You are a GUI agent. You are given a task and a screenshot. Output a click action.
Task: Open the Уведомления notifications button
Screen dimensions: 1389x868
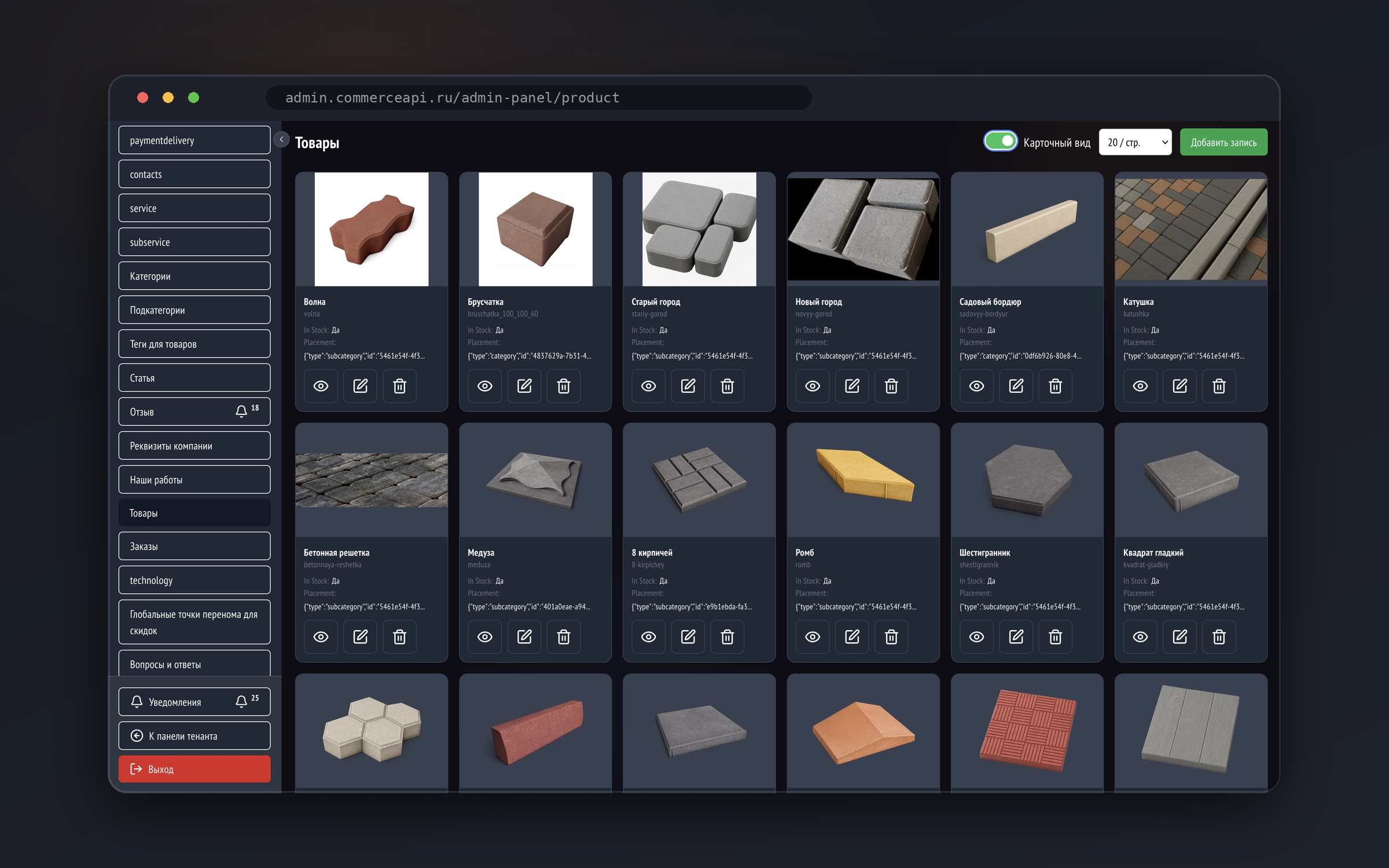tap(194, 702)
